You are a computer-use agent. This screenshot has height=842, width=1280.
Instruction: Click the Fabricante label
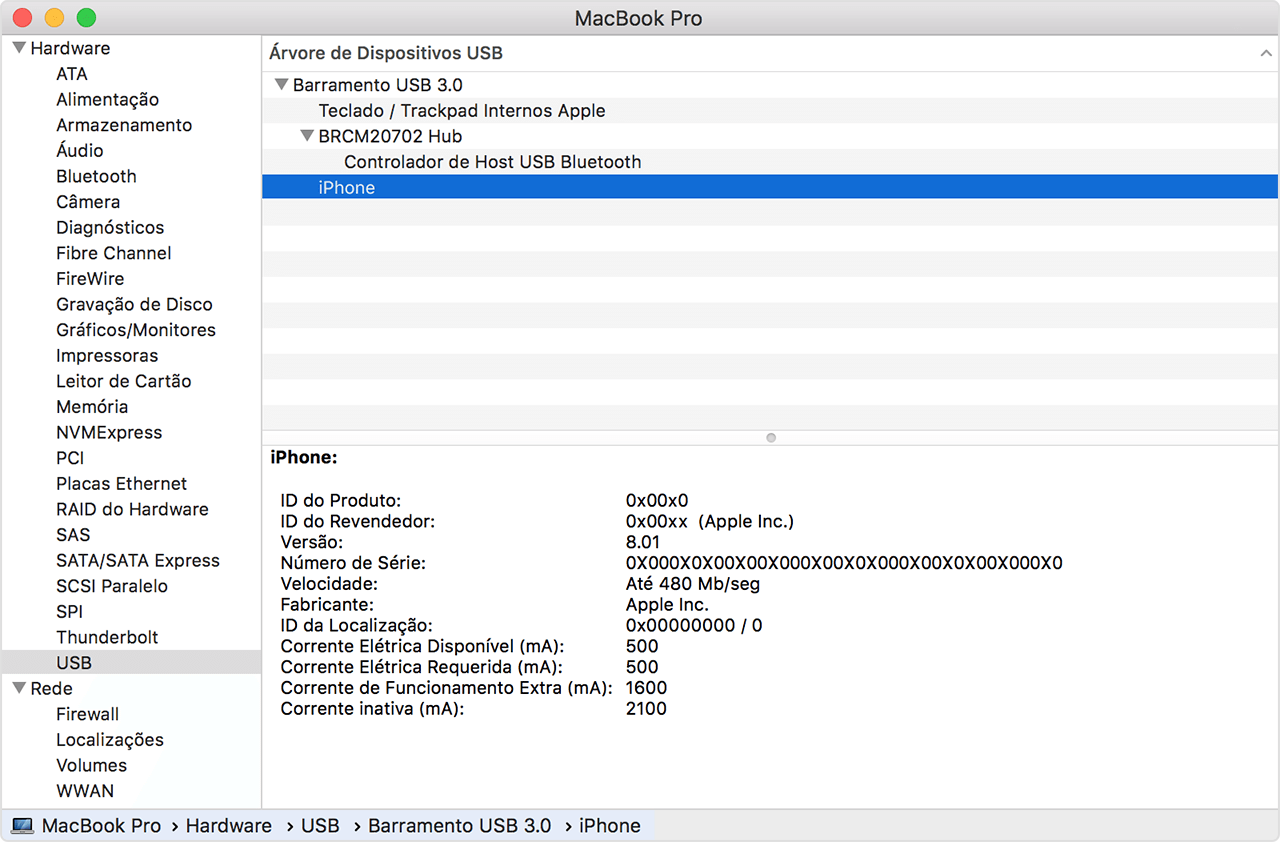point(327,605)
